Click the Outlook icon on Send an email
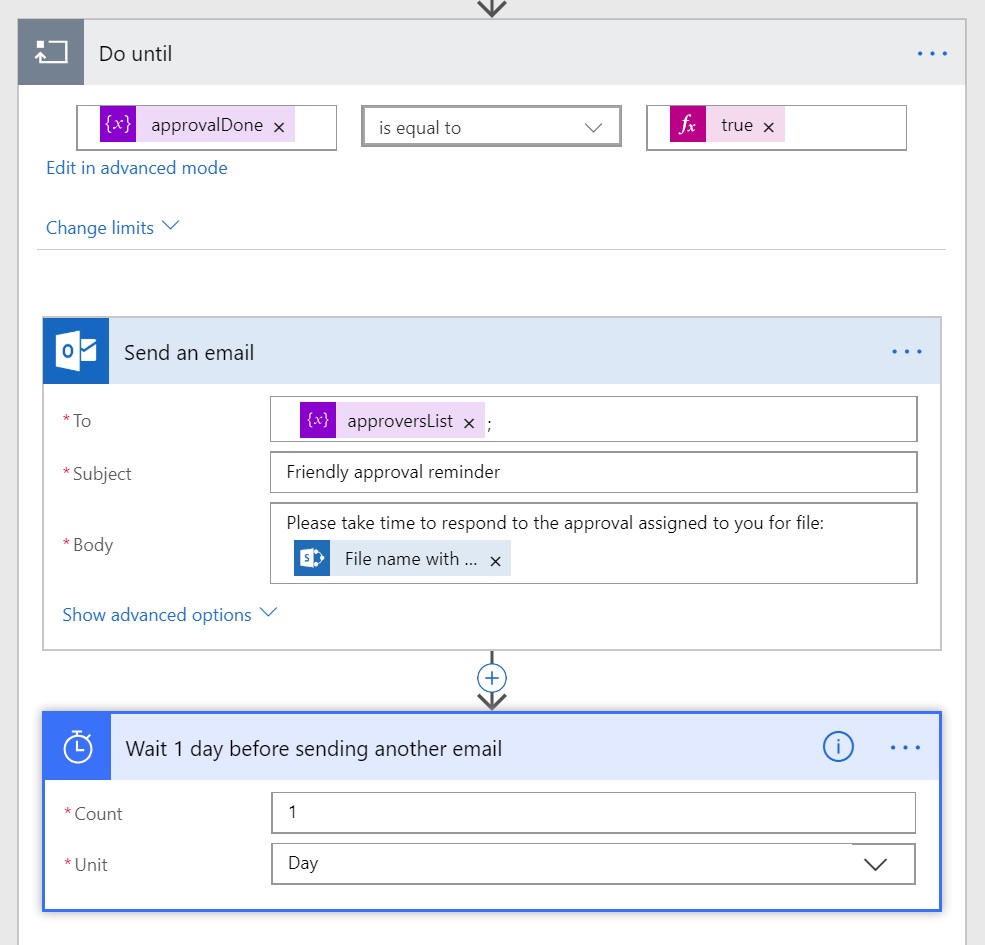 pyautogui.click(x=76, y=352)
